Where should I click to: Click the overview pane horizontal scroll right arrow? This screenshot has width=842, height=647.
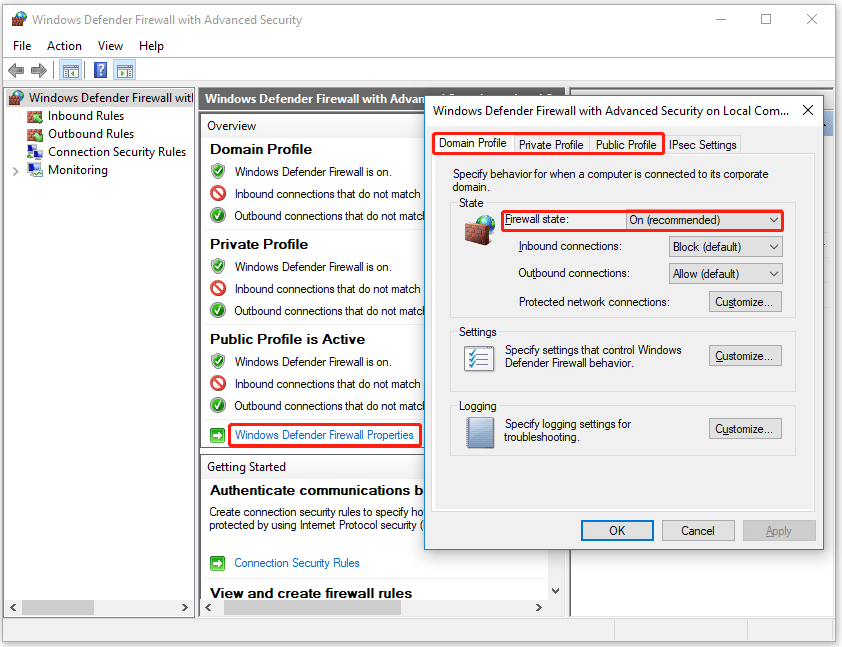point(539,607)
